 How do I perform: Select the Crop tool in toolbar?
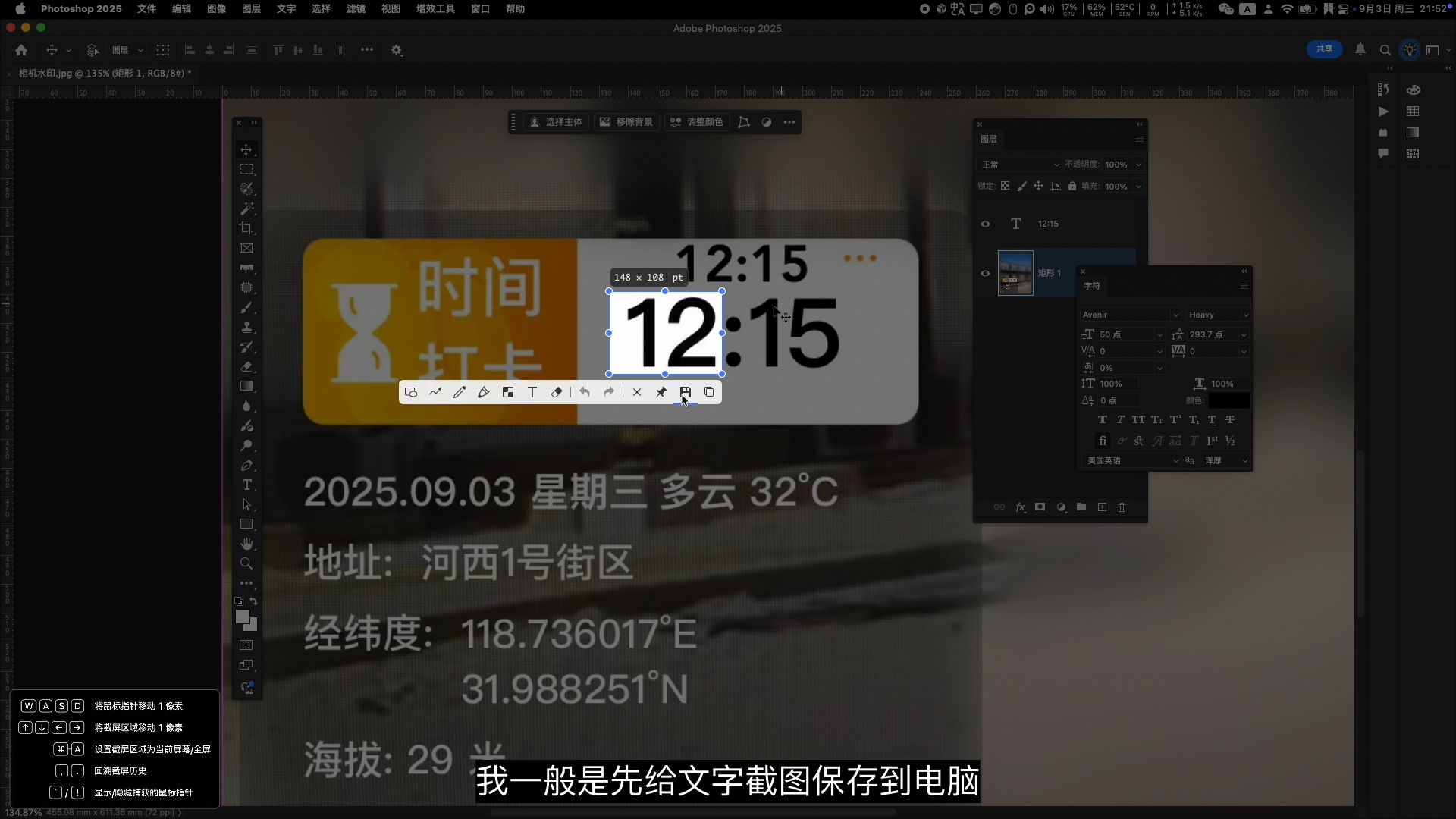246,228
